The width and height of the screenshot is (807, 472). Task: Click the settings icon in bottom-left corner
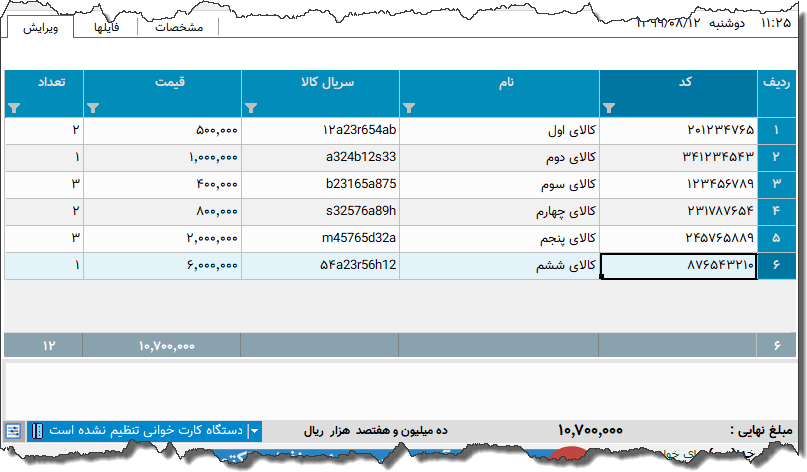click(13, 430)
